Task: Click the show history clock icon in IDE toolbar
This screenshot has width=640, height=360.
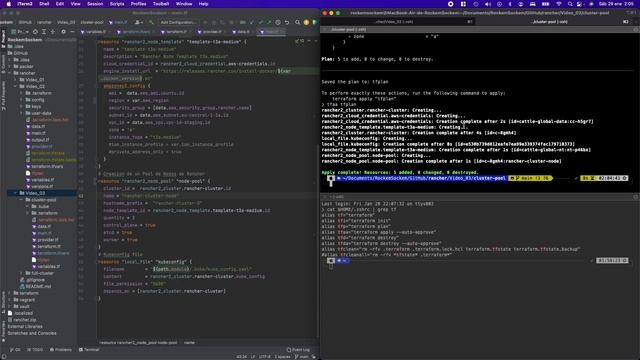Action: click(278, 22)
